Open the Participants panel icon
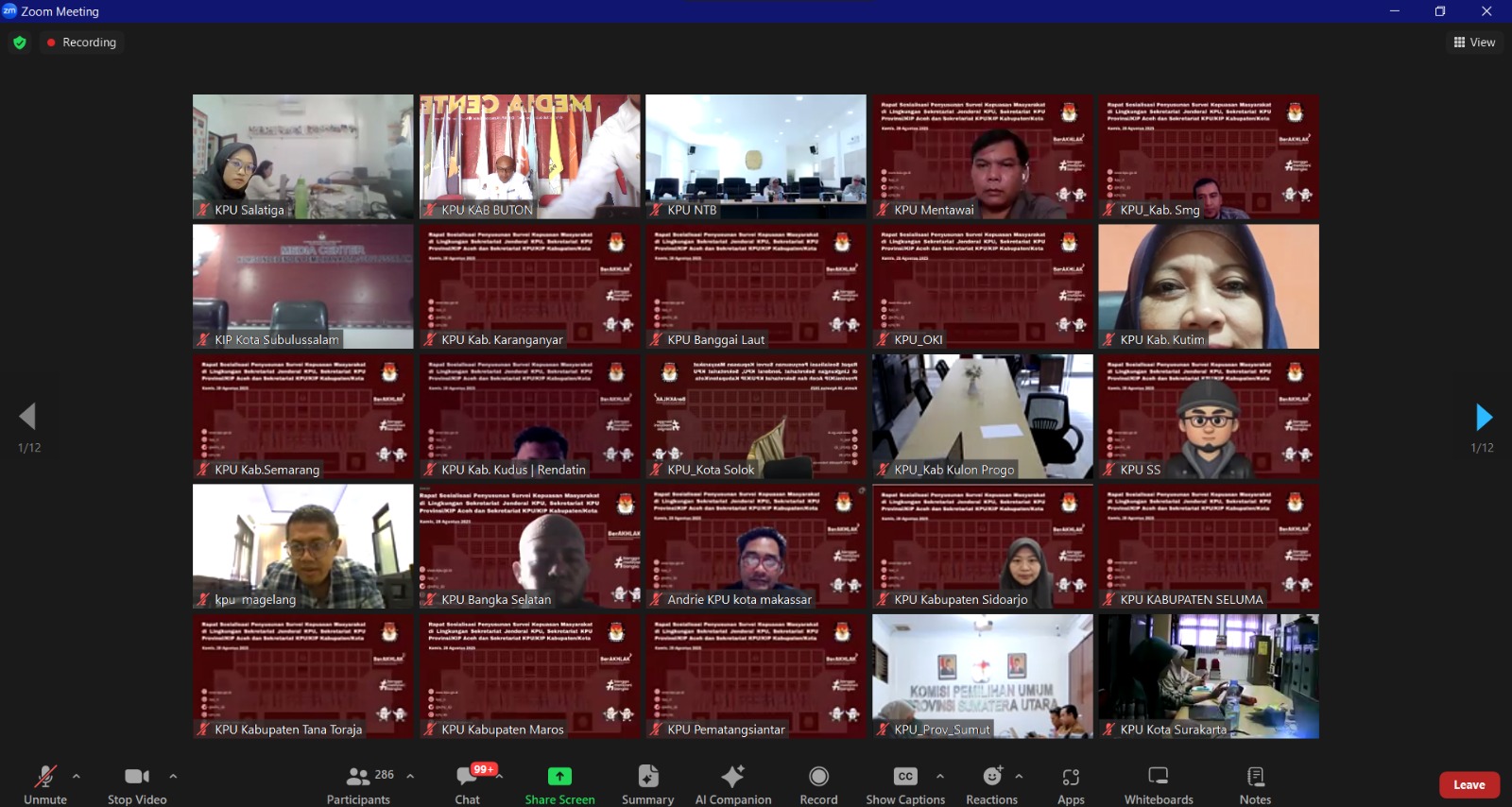 point(358,777)
